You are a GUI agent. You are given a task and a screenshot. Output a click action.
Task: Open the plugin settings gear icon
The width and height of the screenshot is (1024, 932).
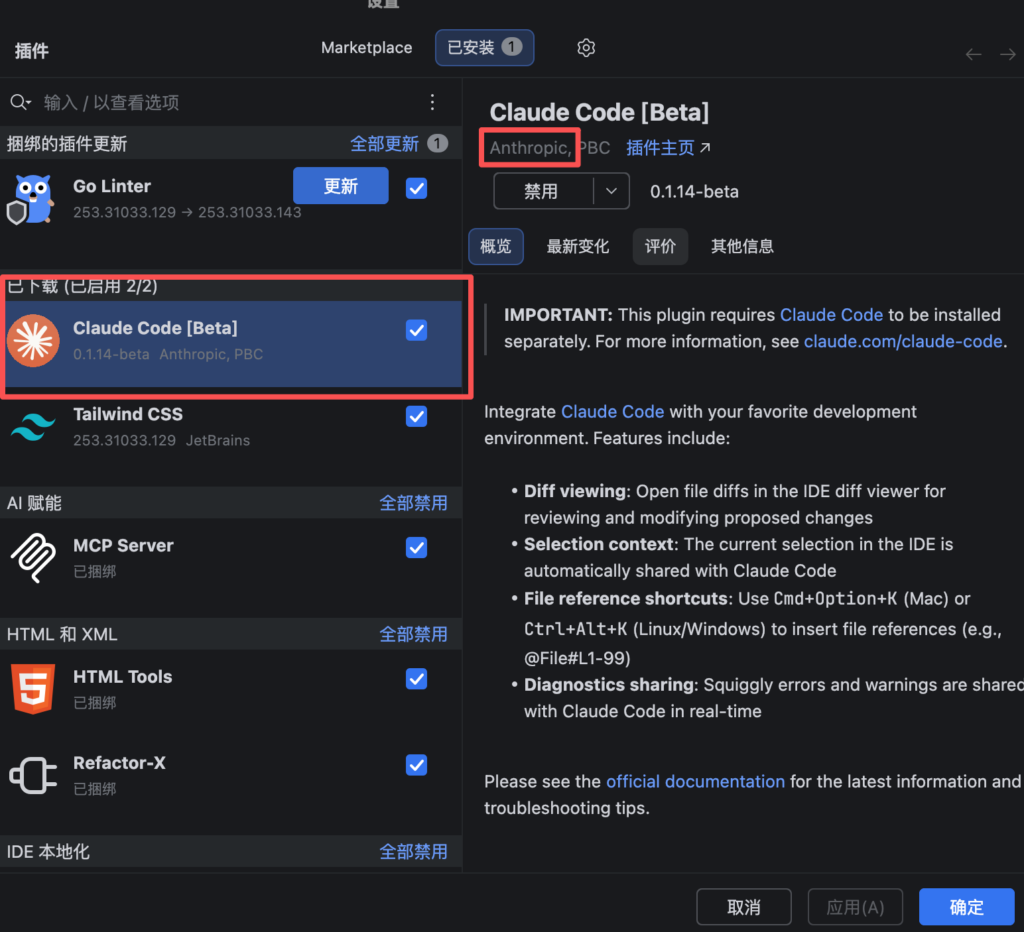(x=586, y=48)
